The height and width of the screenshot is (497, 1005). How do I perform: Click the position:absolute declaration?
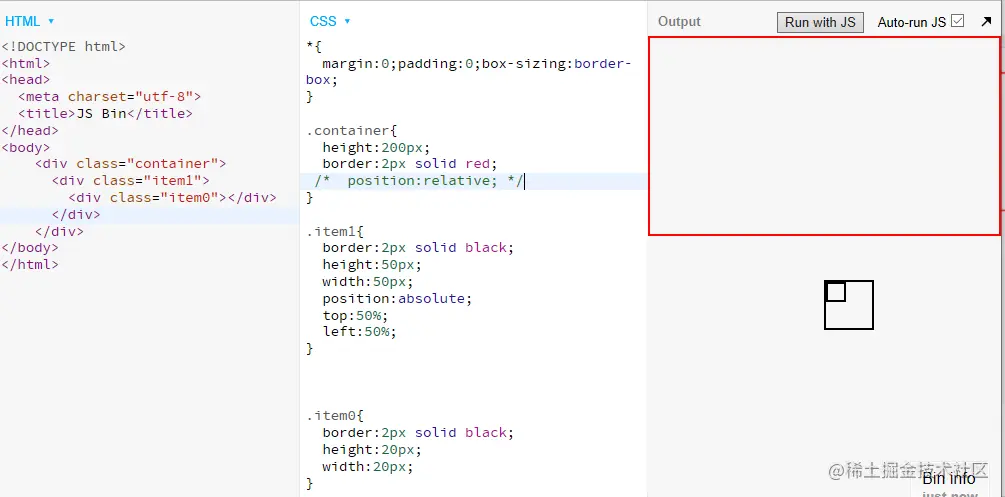point(397,298)
